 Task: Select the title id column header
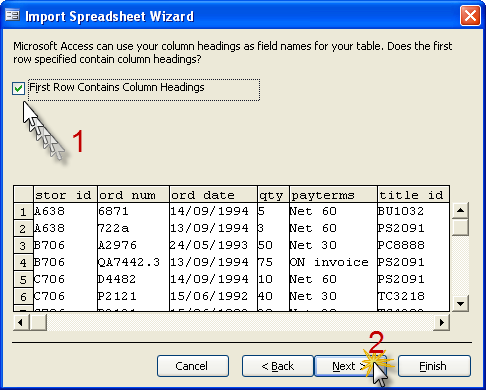click(413, 194)
